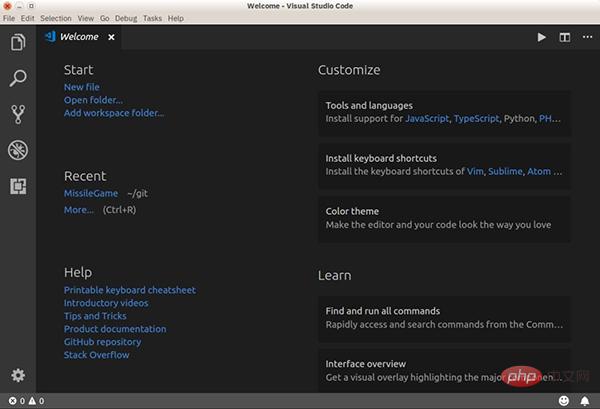The image size is (600, 409).
Task: Open the Search view icon
Action: coord(18,78)
